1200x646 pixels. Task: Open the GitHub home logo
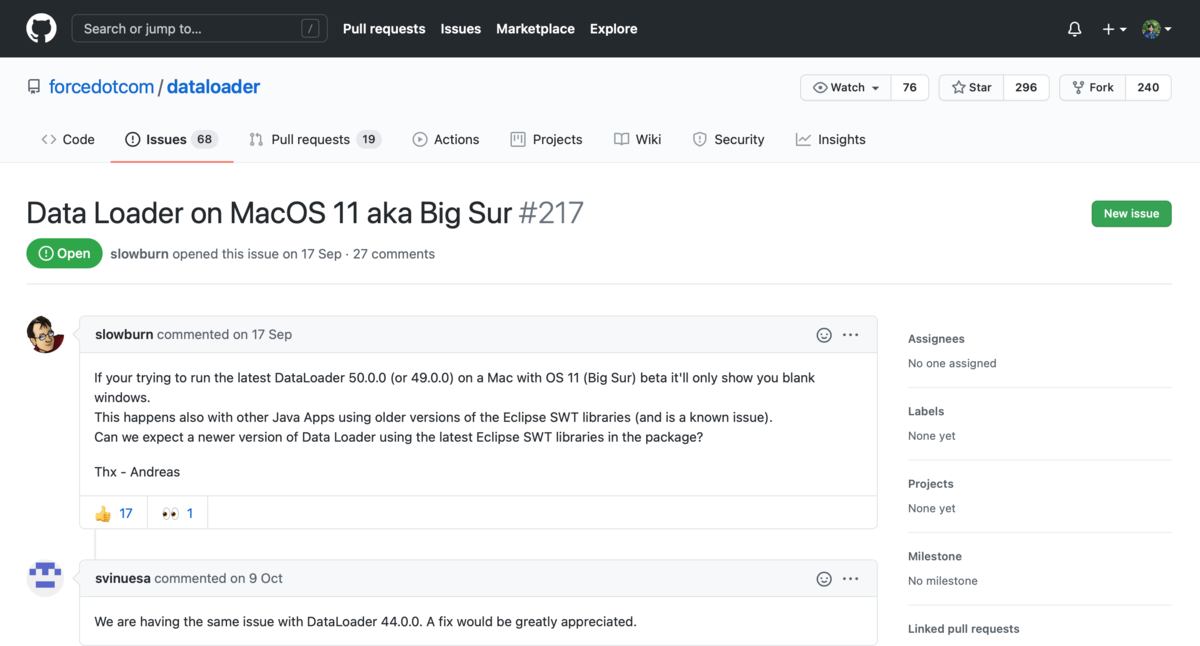(41, 28)
